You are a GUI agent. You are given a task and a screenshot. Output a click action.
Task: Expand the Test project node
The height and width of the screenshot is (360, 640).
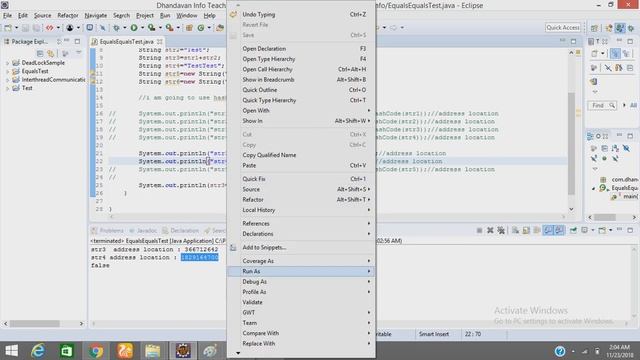(7, 88)
